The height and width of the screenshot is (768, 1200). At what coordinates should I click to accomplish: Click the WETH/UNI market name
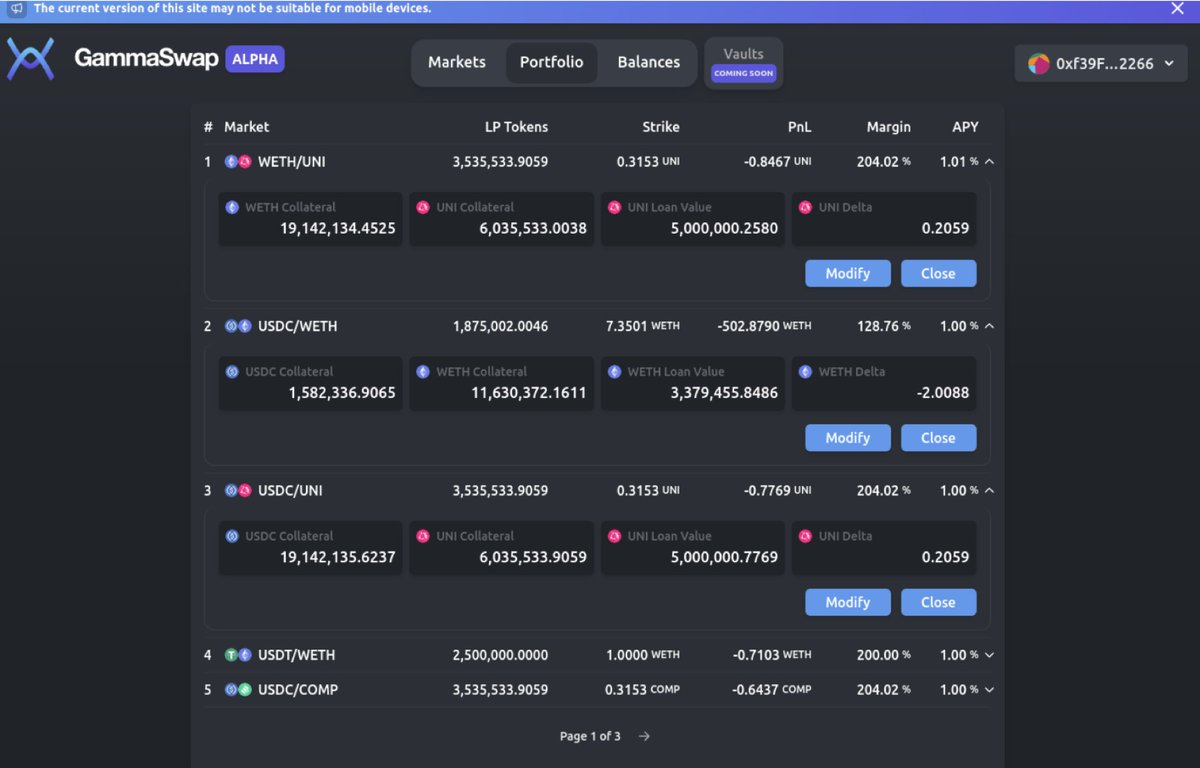point(292,161)
